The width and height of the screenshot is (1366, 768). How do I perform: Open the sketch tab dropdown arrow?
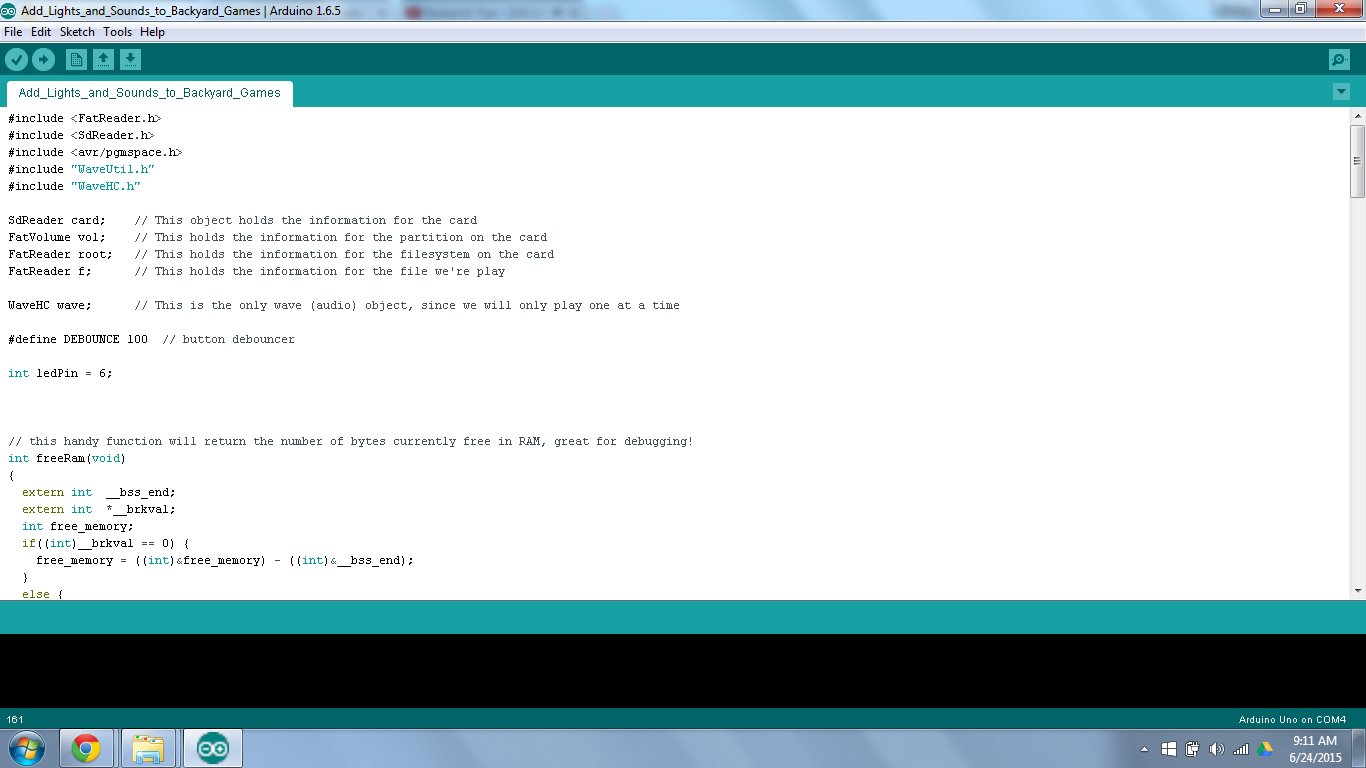(1341, 92)
